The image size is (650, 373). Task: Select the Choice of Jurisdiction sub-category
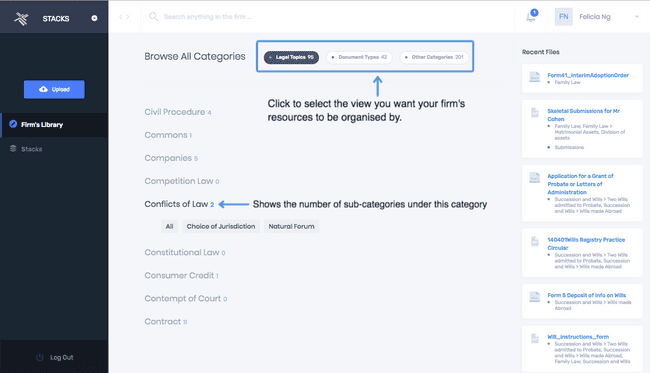(x=221, y=226)
